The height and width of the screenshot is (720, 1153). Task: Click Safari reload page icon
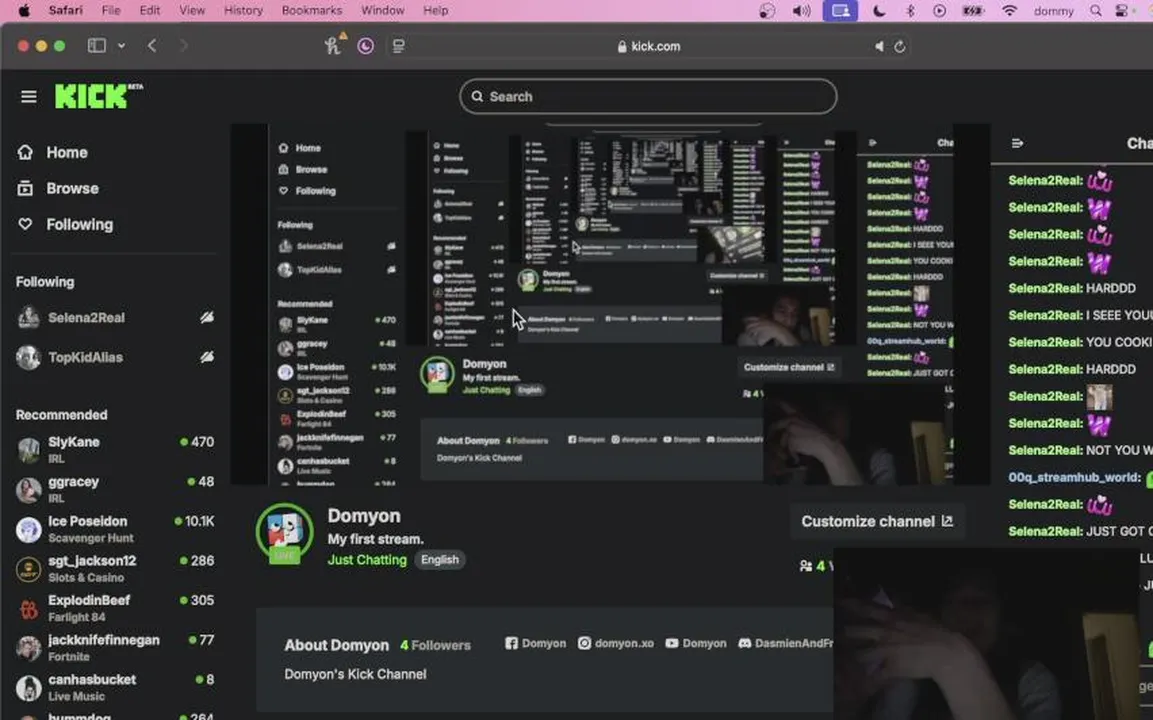click(899, 46)
